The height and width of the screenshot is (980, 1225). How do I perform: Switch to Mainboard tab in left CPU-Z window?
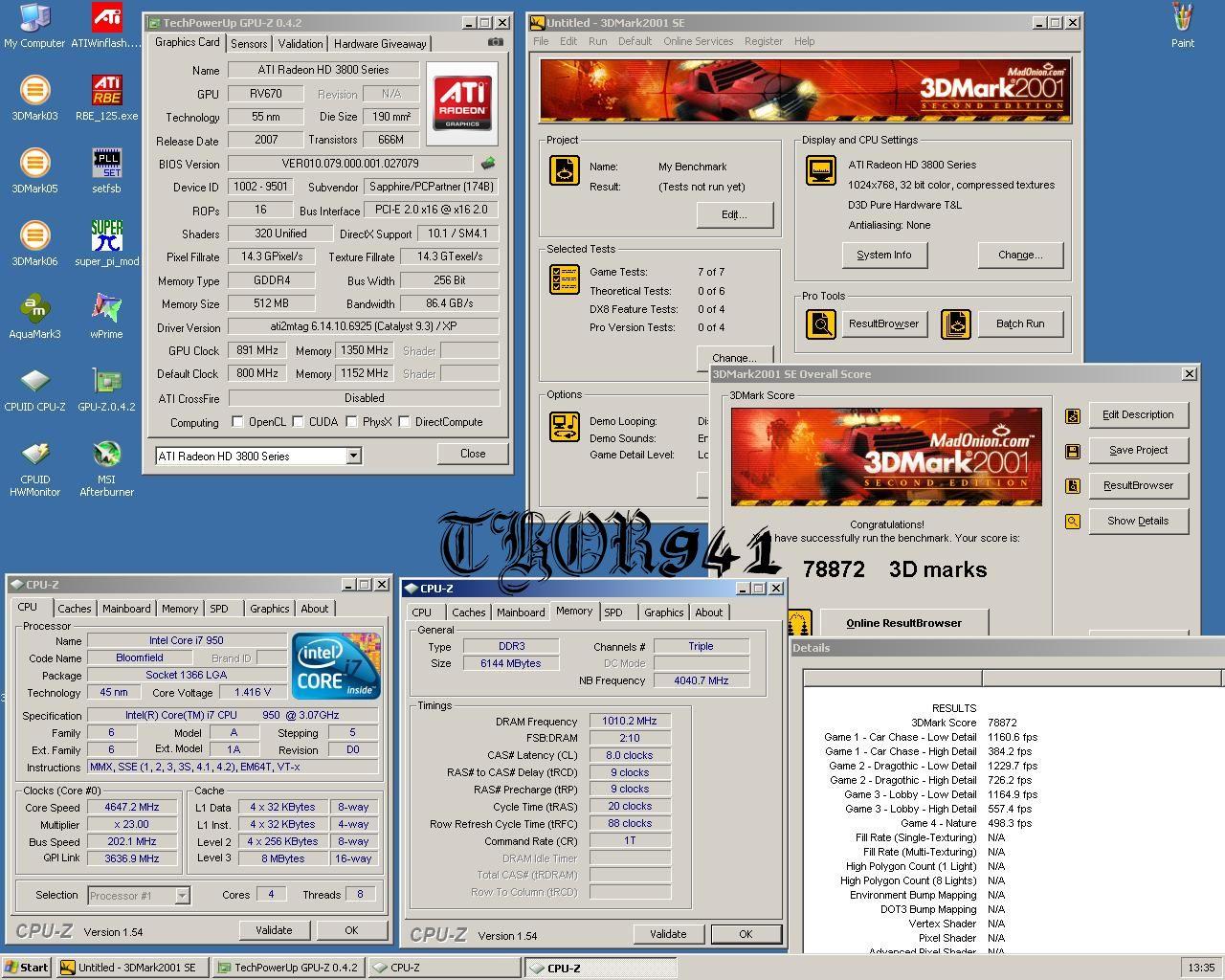[x=126, y=609]
